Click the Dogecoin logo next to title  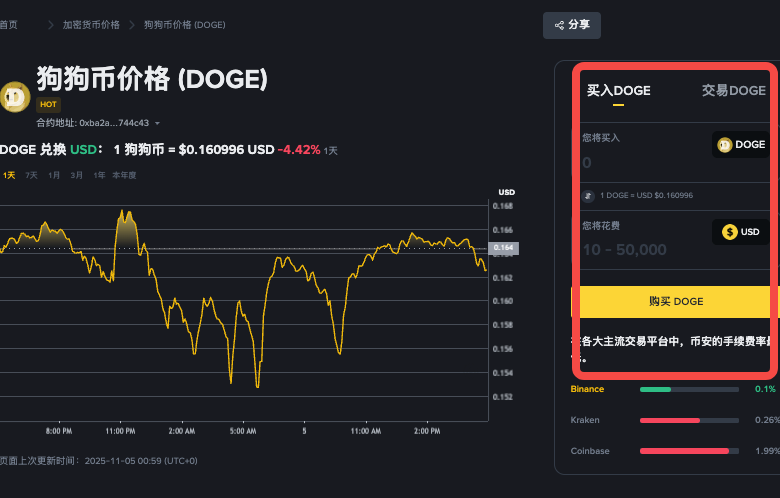15,97
